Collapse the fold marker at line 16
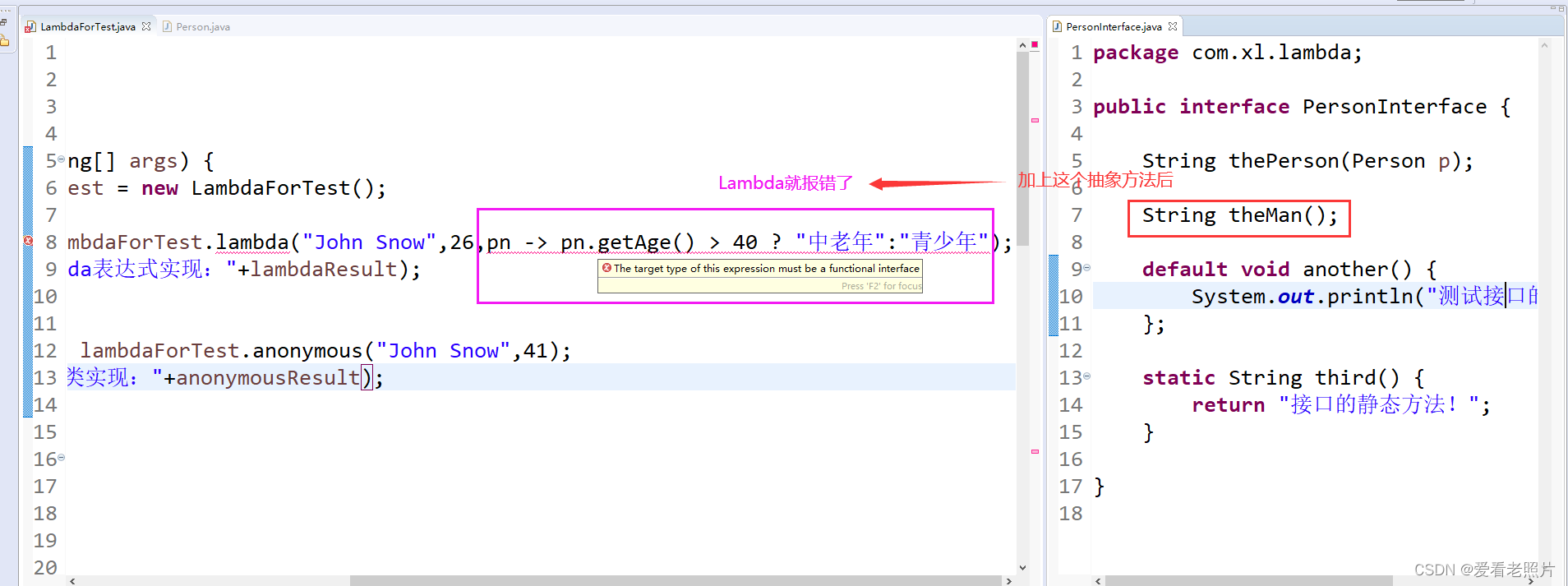Viewport: 1568px width, 586px height. 61,457
